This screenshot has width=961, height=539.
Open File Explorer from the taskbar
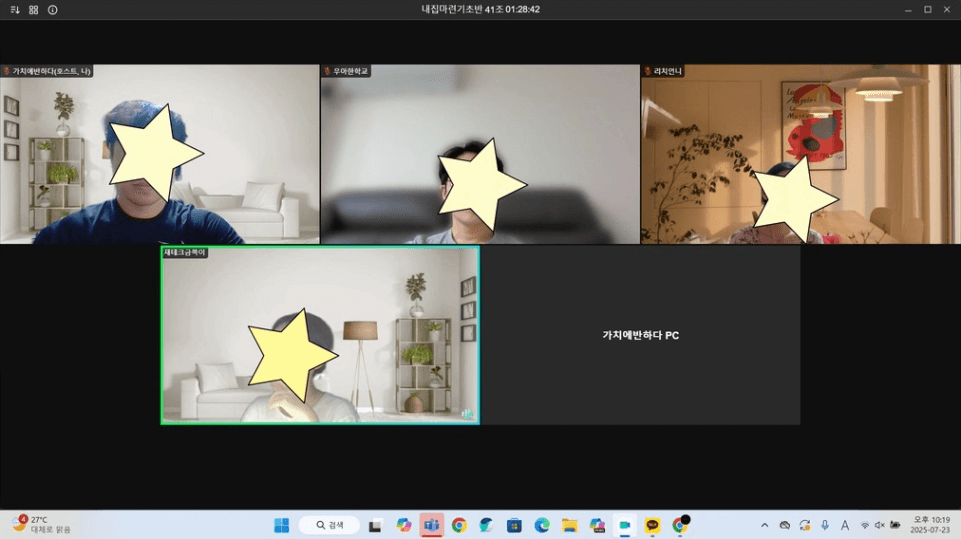tap(569, 525)
